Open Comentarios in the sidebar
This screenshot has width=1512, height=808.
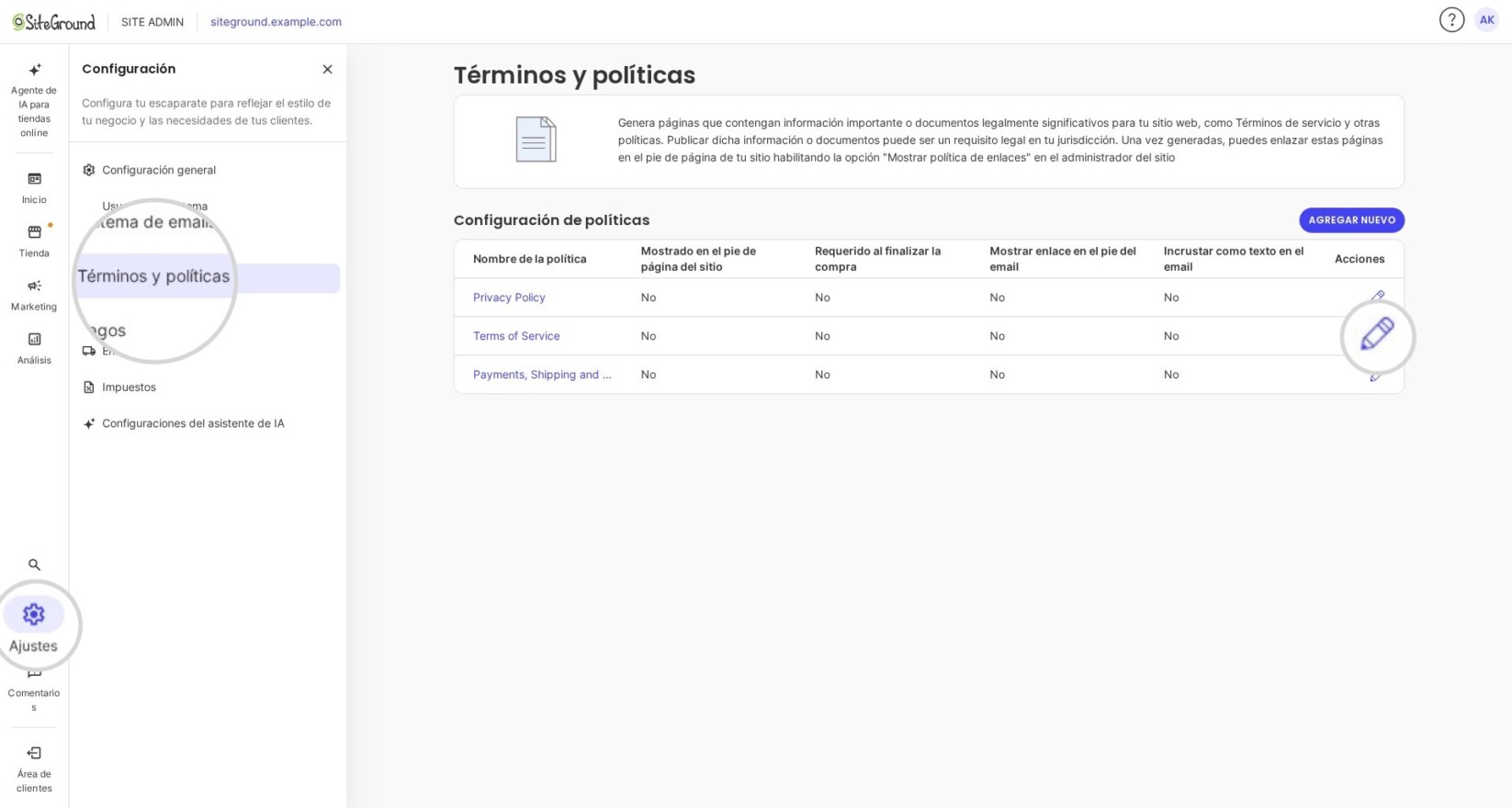coord(34,692)
